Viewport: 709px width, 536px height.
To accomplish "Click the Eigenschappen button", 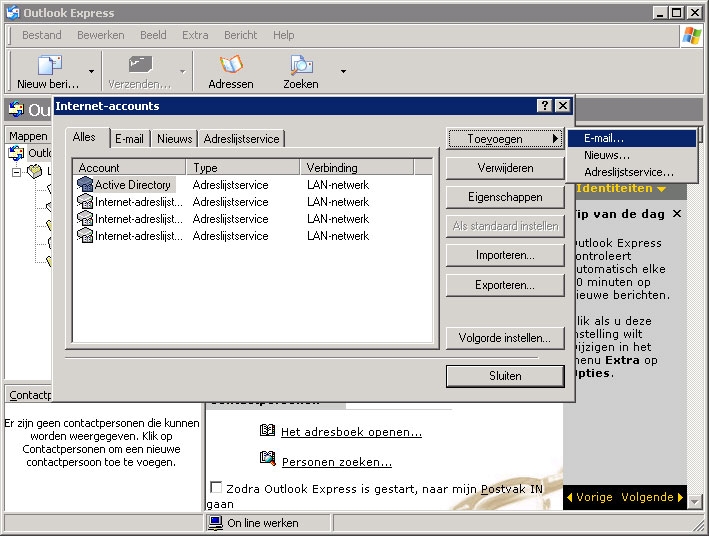I will [505, 197].
